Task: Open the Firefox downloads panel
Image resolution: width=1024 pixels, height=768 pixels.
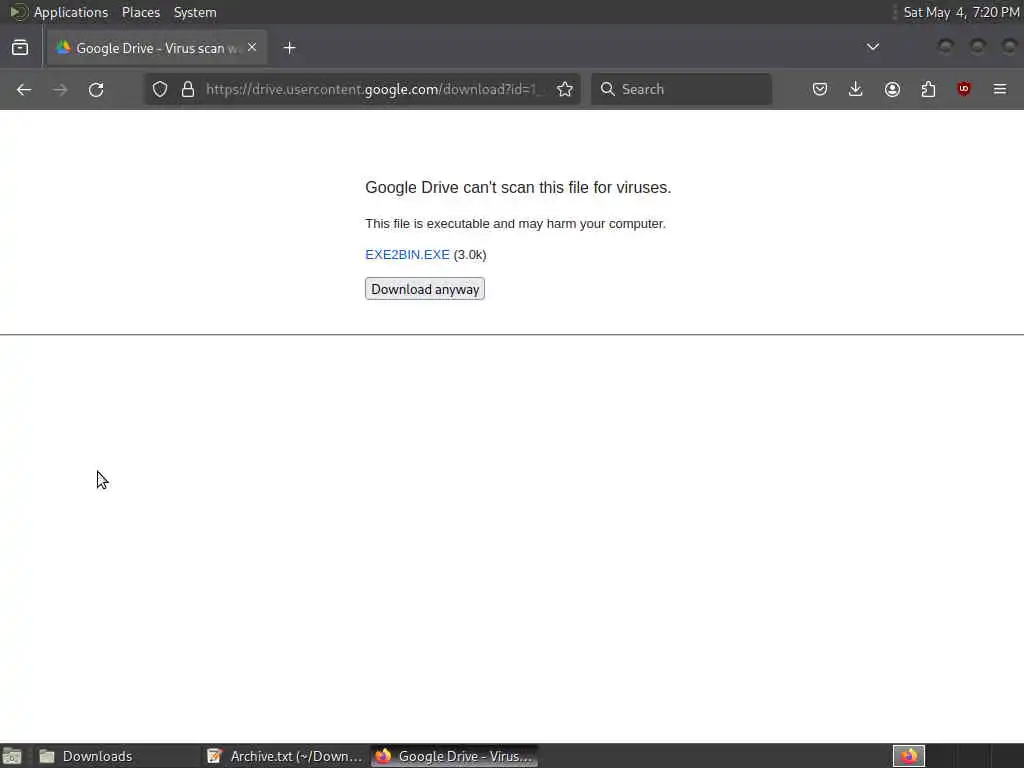Action: 856,89
